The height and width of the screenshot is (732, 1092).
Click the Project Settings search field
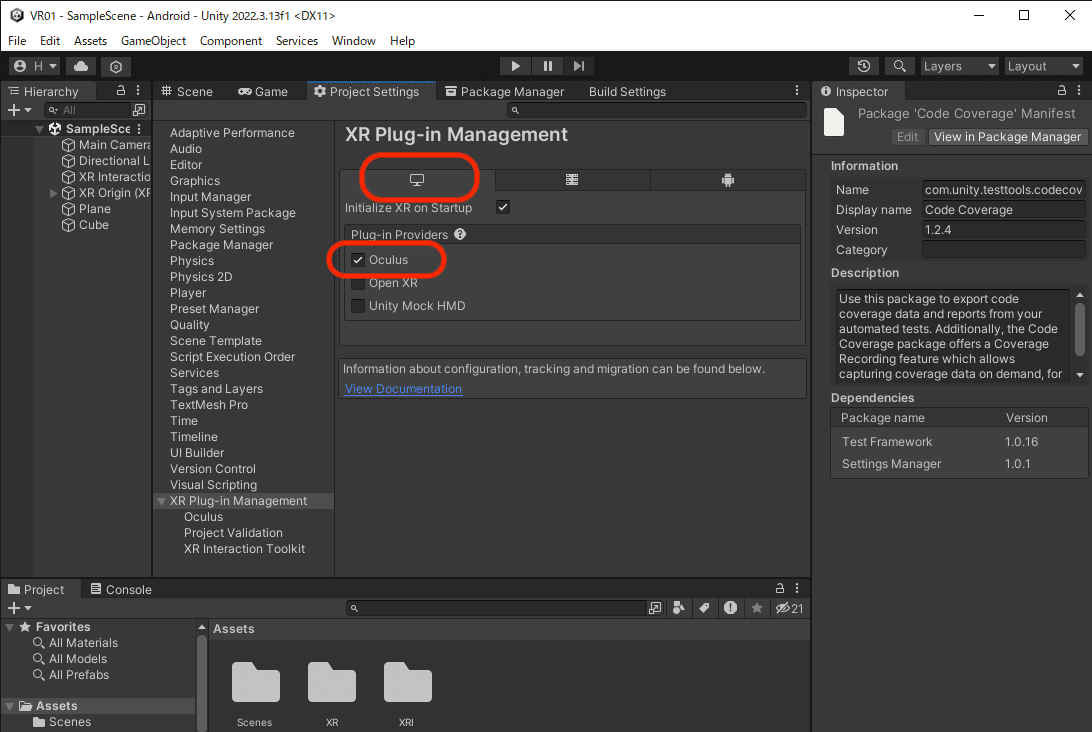click(657, 110)
